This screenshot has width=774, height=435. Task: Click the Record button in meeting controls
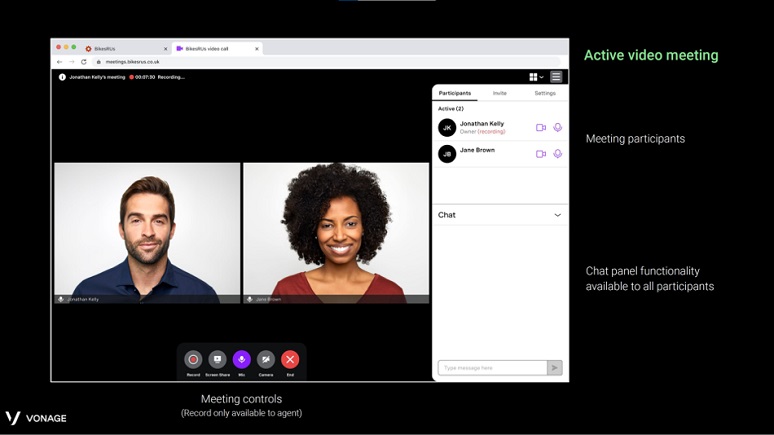coord(193,360)
